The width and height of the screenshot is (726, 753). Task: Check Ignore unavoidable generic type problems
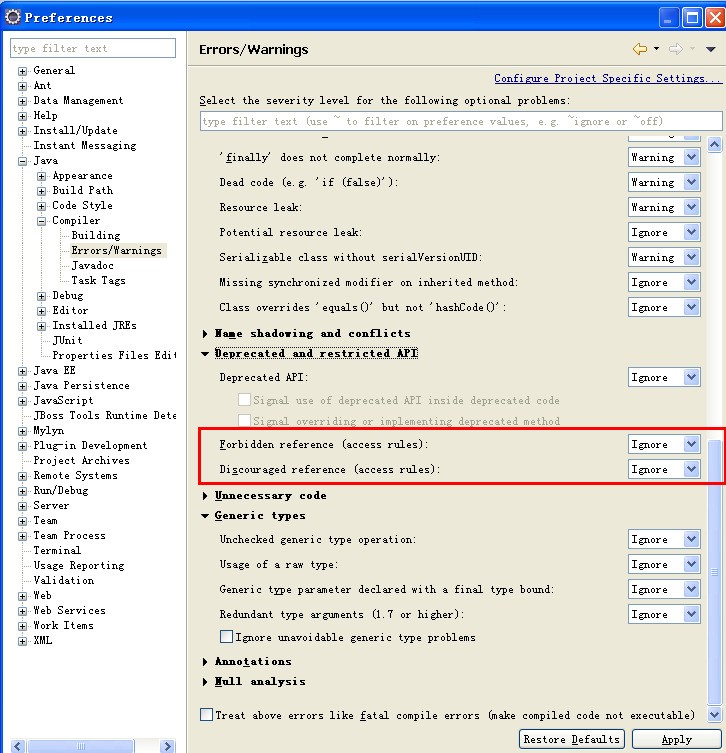227,637
